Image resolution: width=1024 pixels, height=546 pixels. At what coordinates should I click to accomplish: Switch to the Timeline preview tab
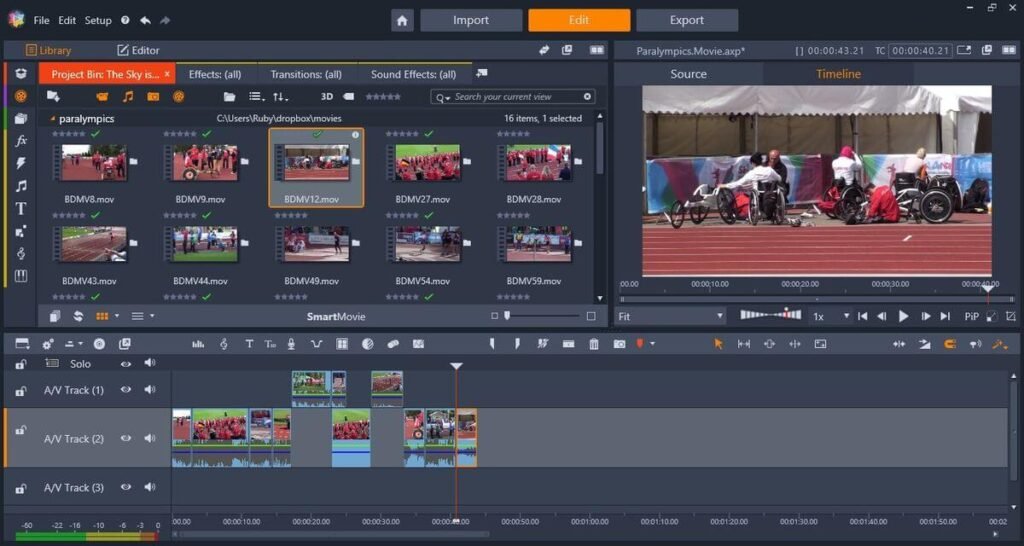pos(838,74)
